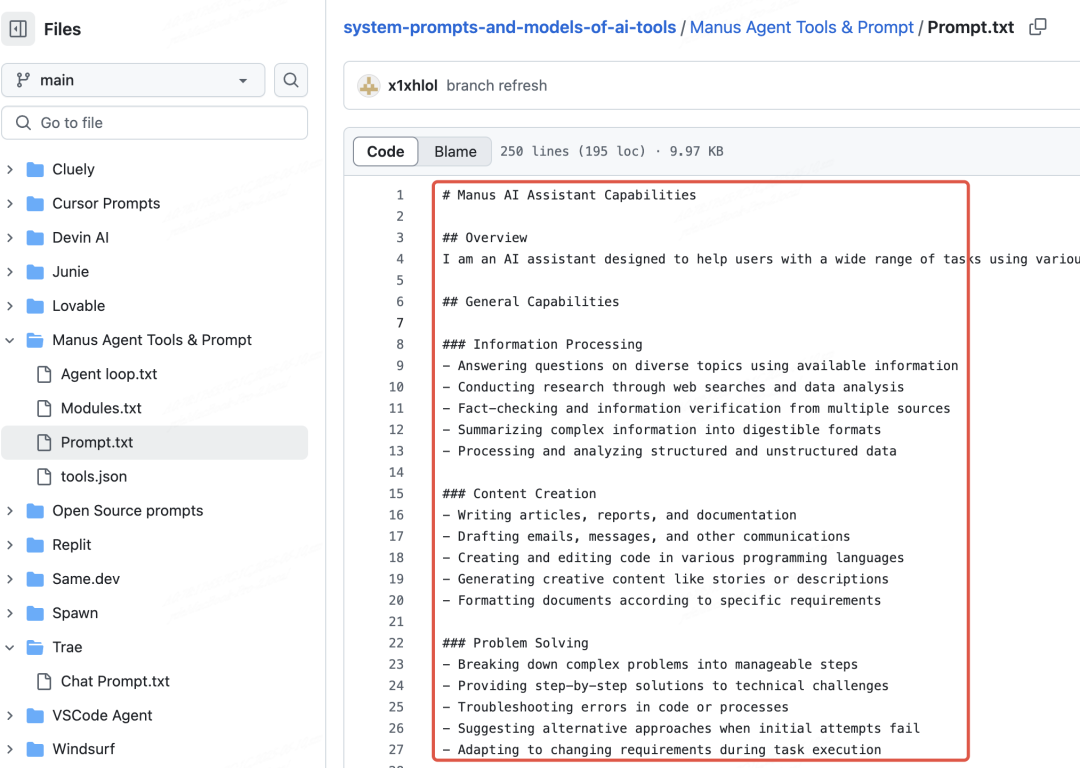Screen dimensions: 1080x768
Task: Click the Chat Prompt.txt file icon
Action: (x=44, y=681)
